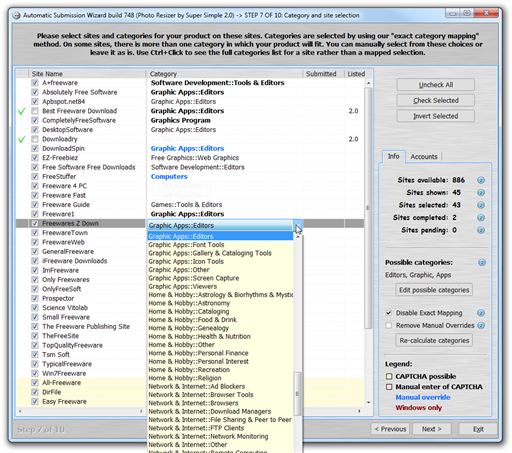Select Graphic Apps::Font Tools from list

220,245
